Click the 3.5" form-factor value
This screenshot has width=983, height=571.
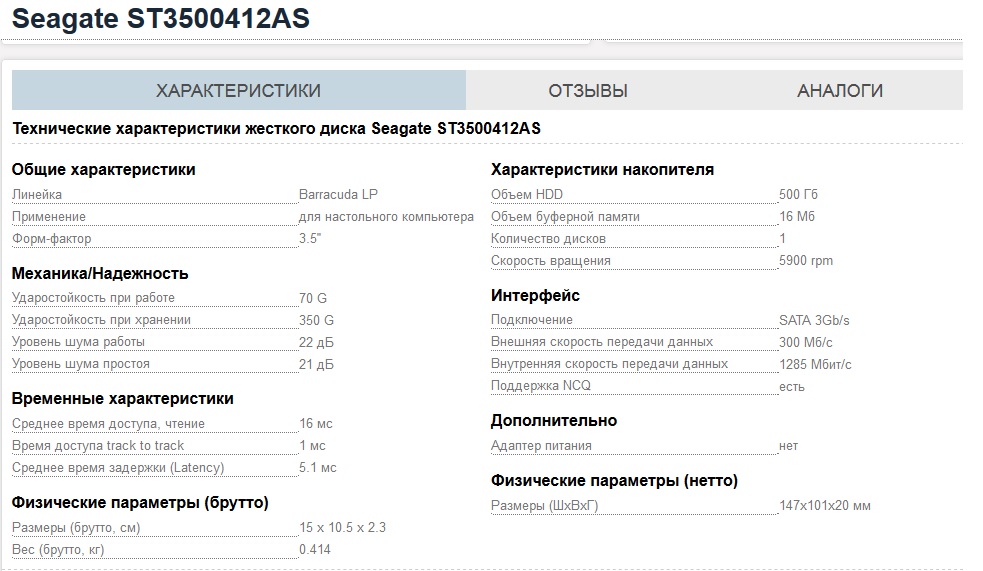click(310, 239)
